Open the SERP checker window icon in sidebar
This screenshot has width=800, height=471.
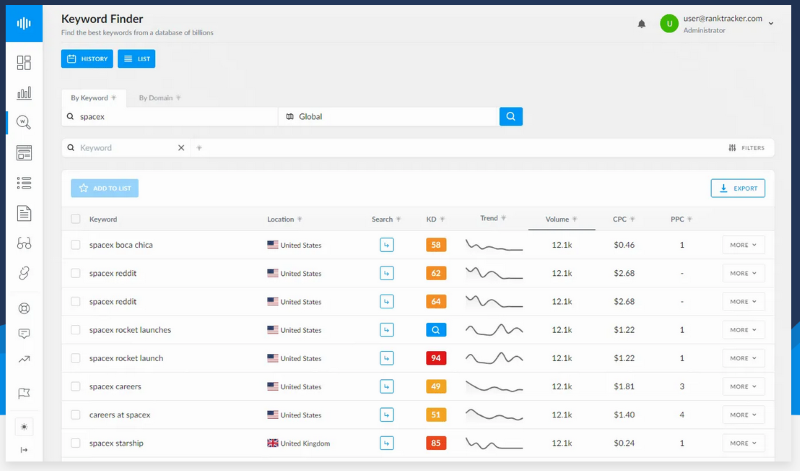24,153
